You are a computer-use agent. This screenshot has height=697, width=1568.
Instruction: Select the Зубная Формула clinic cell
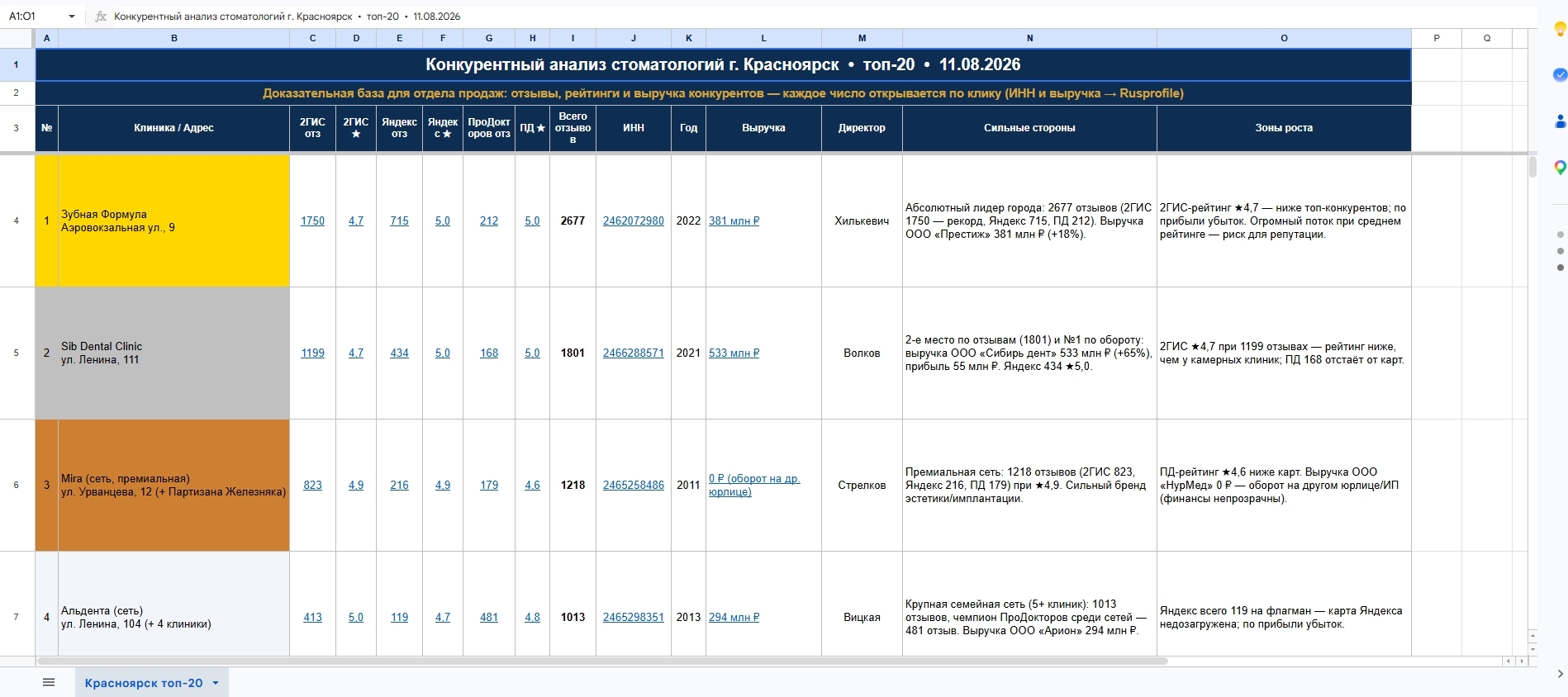[x=173, y=220]
